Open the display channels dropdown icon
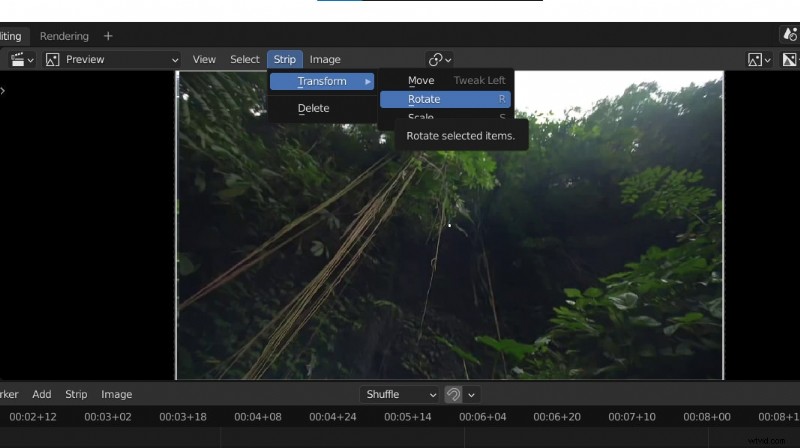 [759, 60]
